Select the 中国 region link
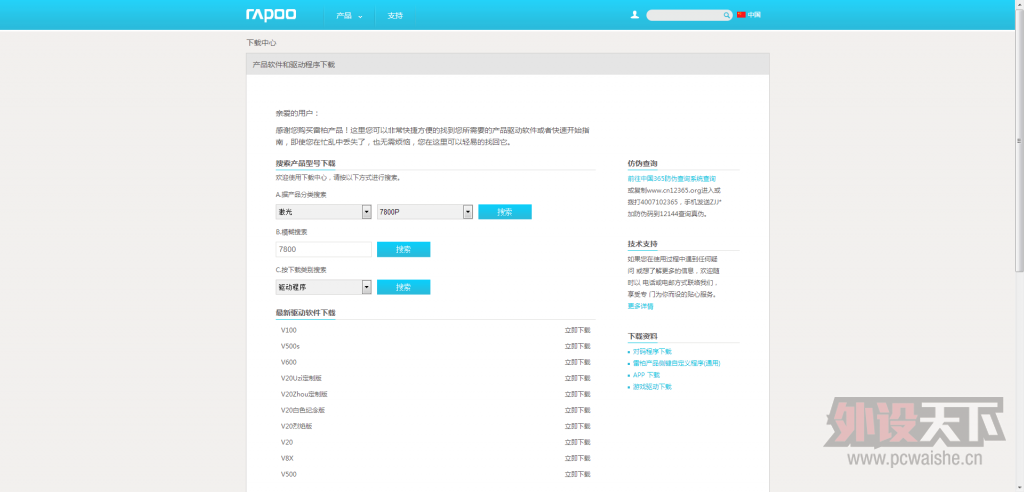Viewport: 1024px width, 492px height. pos(754,14)
